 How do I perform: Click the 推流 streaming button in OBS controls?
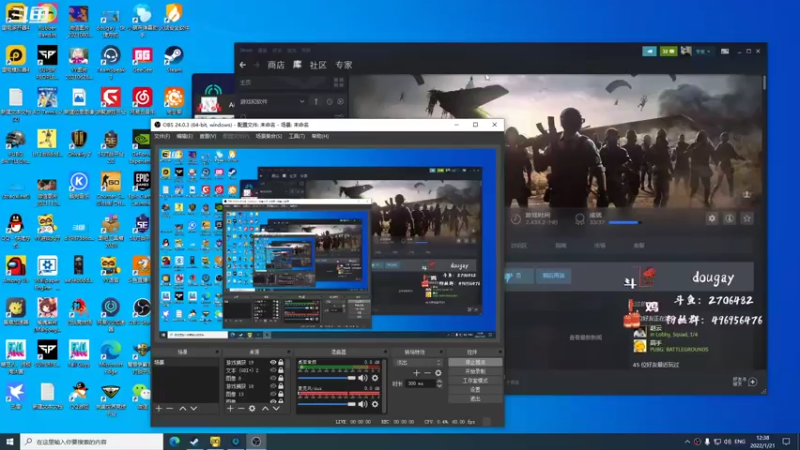475,362
